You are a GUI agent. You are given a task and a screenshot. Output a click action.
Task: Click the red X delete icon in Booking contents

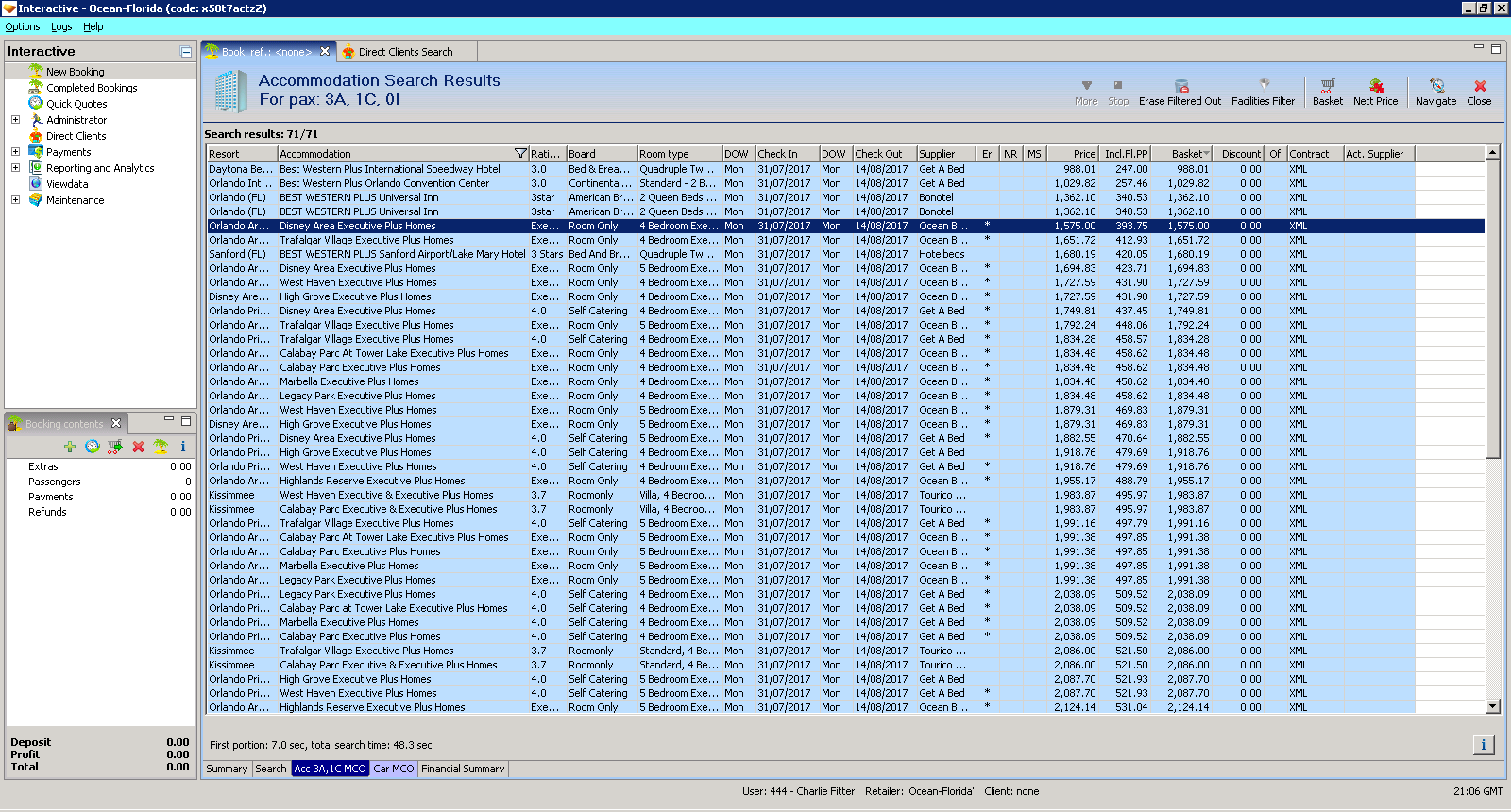[138, 447]
